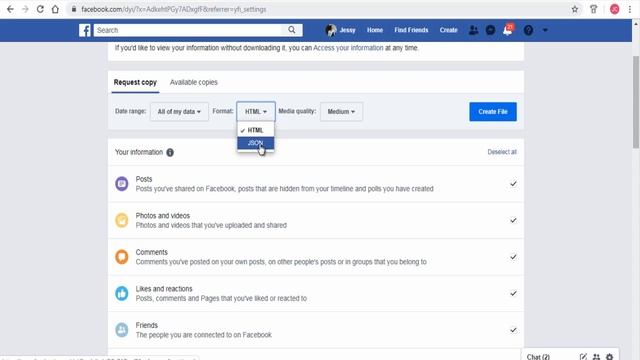Click the site lock icon in address bar
The width and height of the screenshot is (640, 360).
pos(74,9)
